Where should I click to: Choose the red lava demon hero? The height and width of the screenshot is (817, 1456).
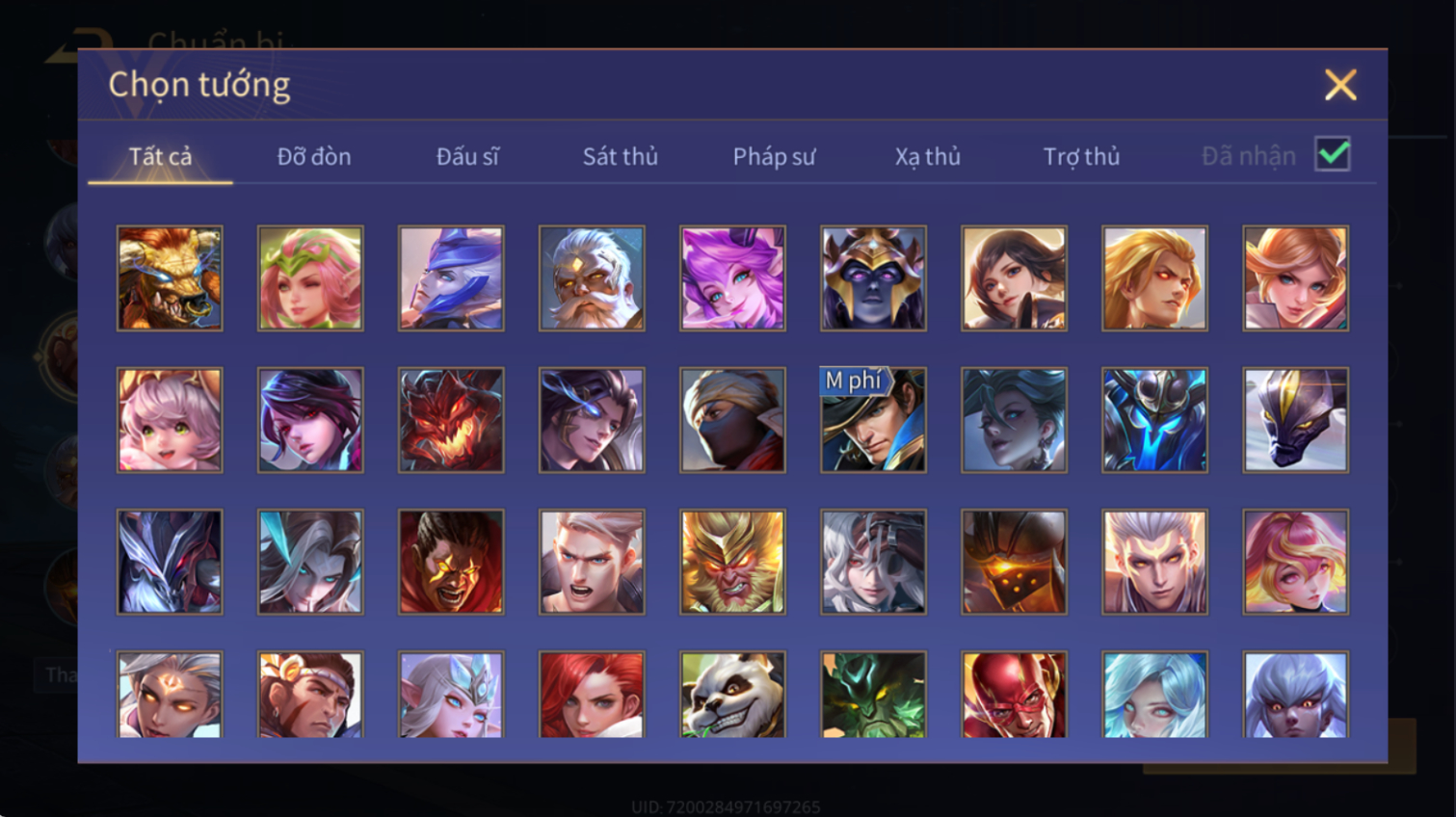click(451, 420)
